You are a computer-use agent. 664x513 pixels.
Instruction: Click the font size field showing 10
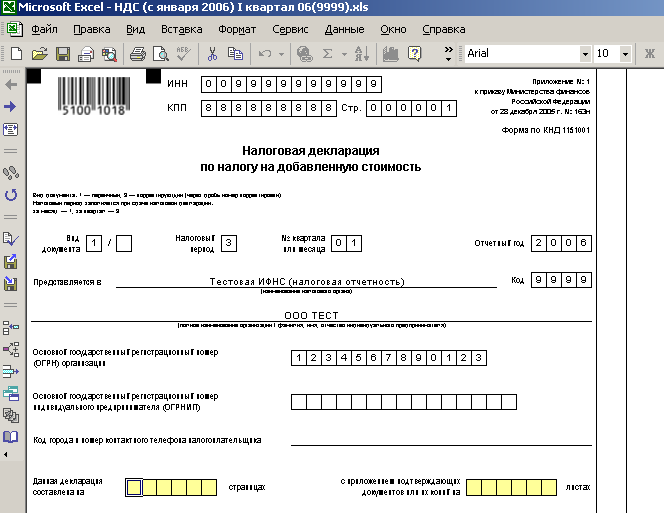(607, 54)
